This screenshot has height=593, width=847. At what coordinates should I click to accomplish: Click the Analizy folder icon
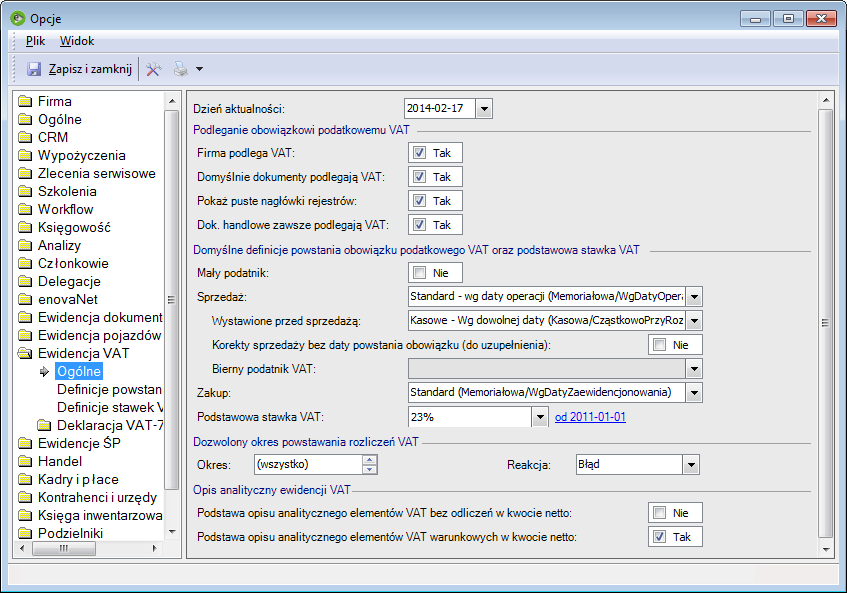pyautogui.click(x=25, y=245)
